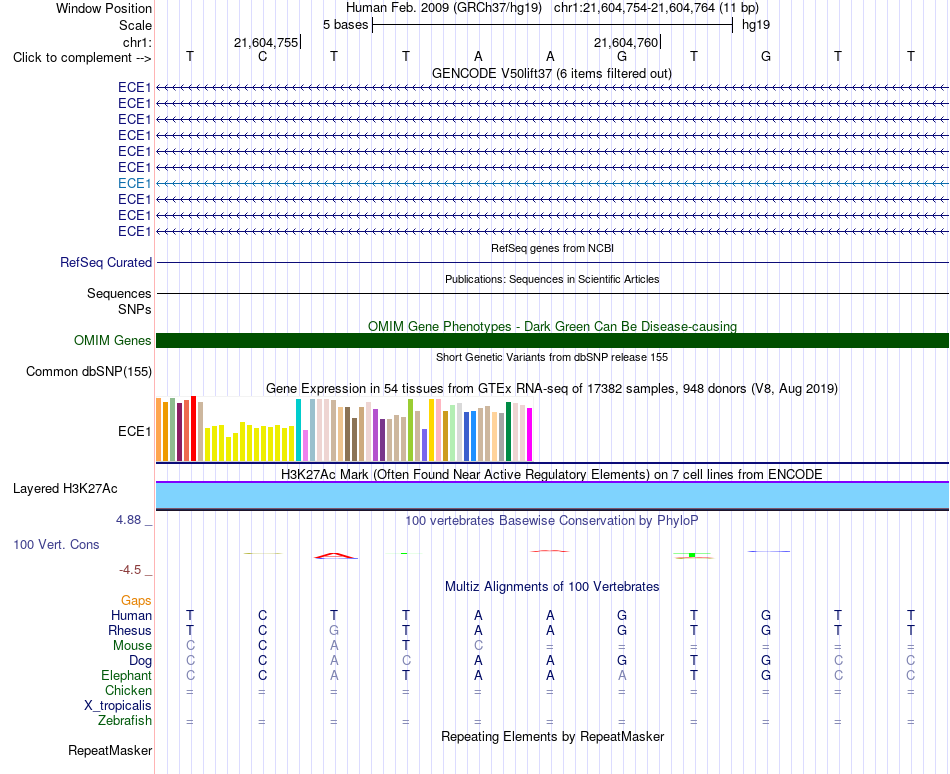Screen dimensions: 950x774
Task: Click the 4.88 PhyloP upper scale value
Action: coord(128,520)
